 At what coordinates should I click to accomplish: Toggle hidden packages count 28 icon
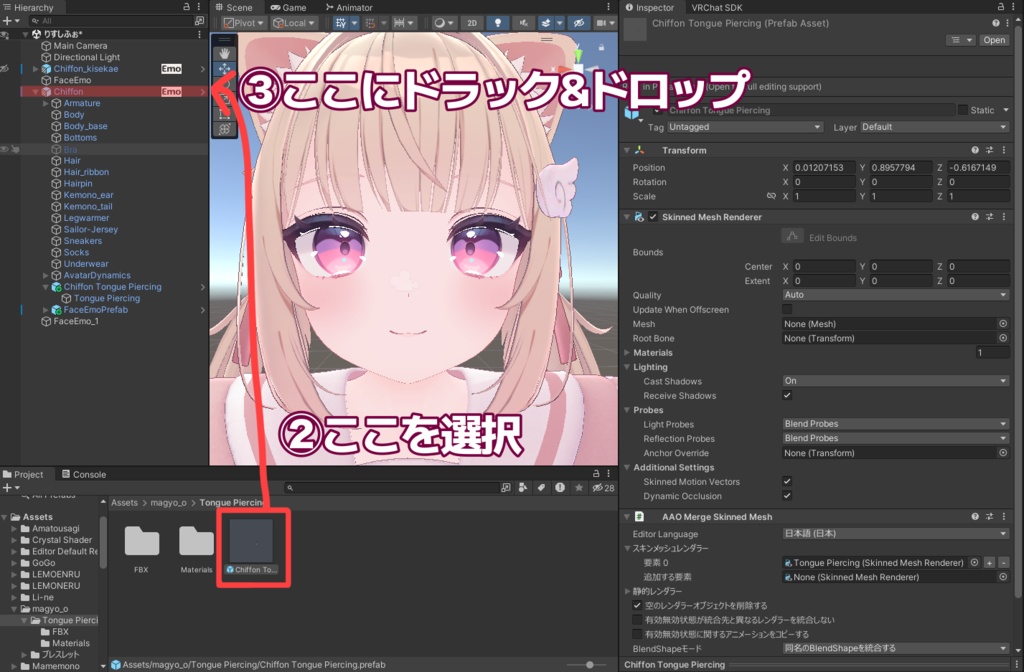[603, 488]
